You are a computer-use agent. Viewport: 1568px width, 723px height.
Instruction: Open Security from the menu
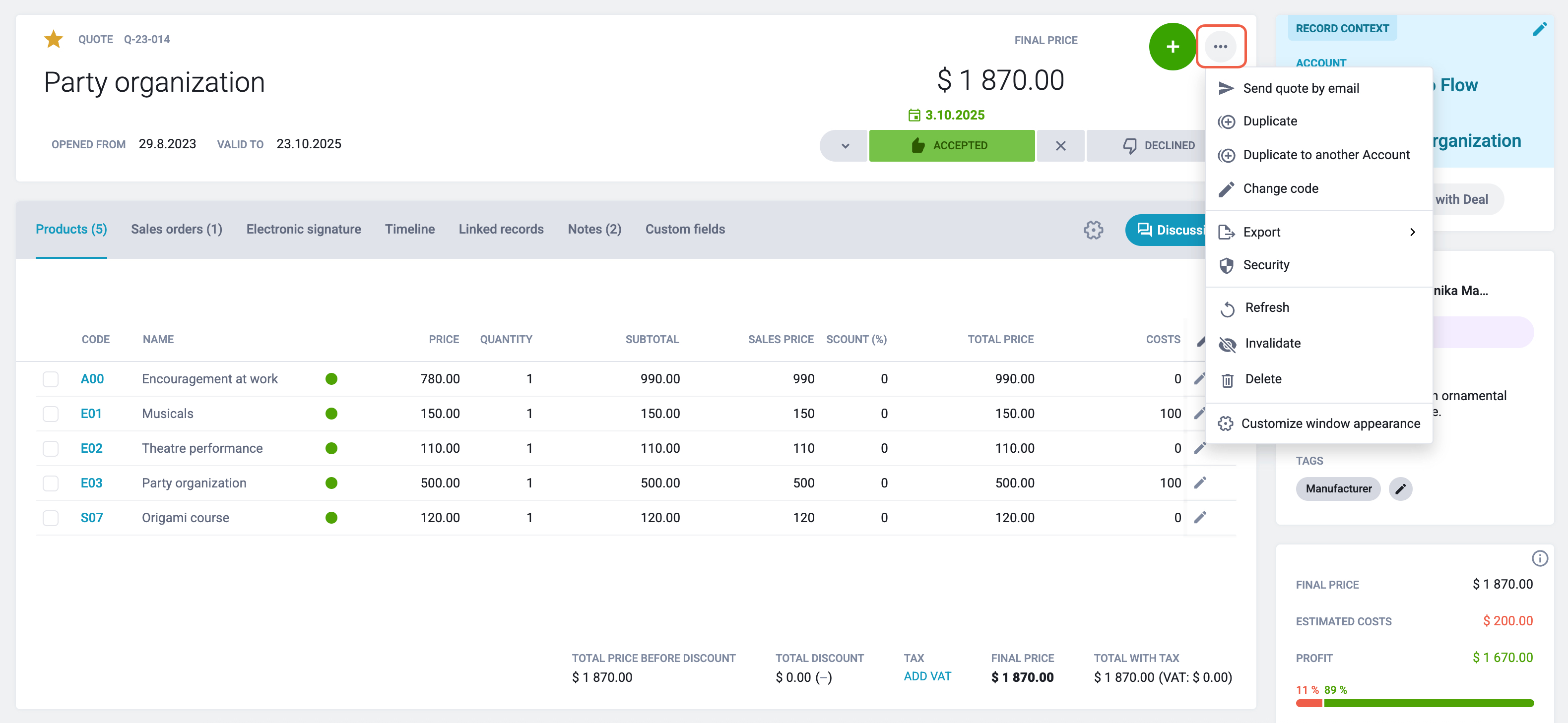tap(1318, 265)
